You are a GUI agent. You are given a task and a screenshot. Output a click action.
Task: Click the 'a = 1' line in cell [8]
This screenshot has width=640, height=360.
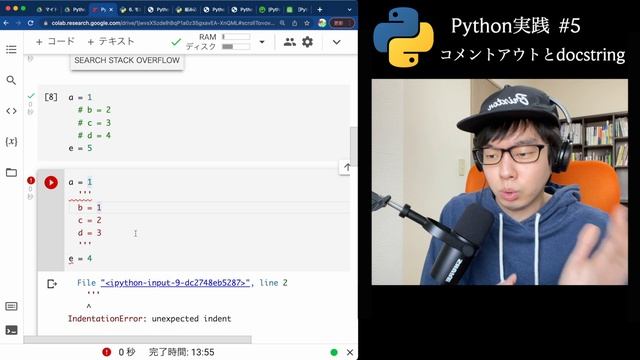[80, 97]
